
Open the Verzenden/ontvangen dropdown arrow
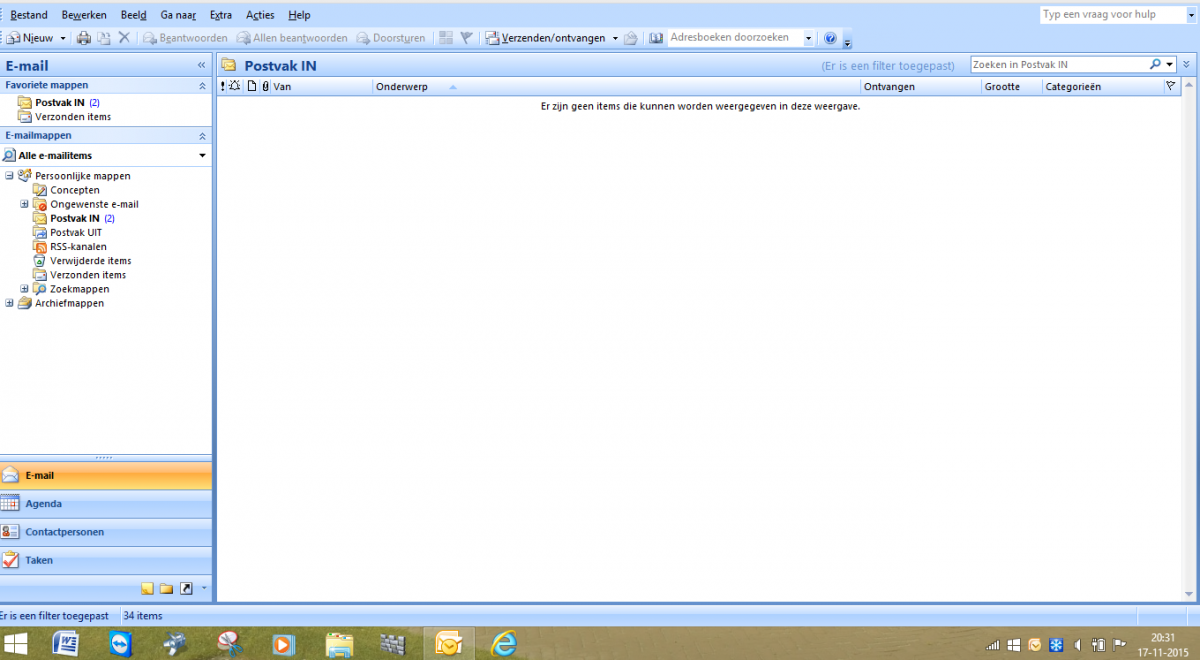pos(615,38)
